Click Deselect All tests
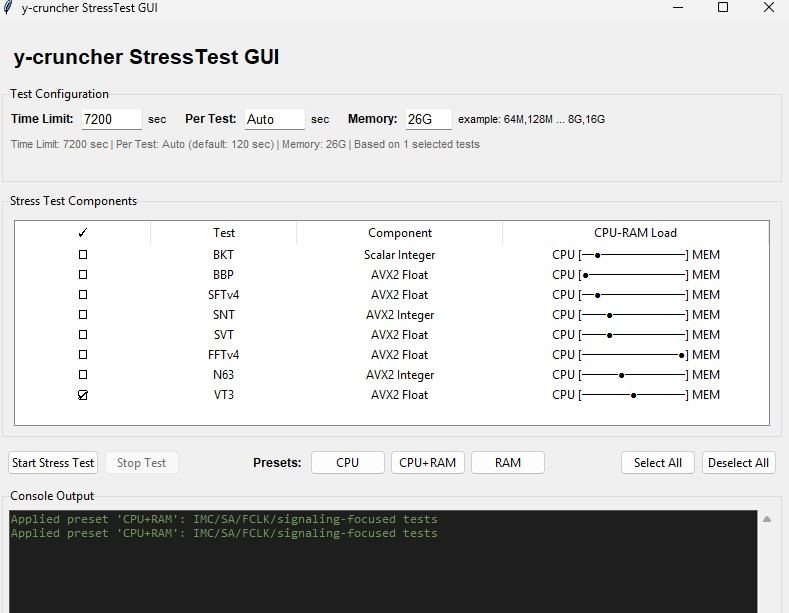The image size is (789, 613). pos(738,463)
